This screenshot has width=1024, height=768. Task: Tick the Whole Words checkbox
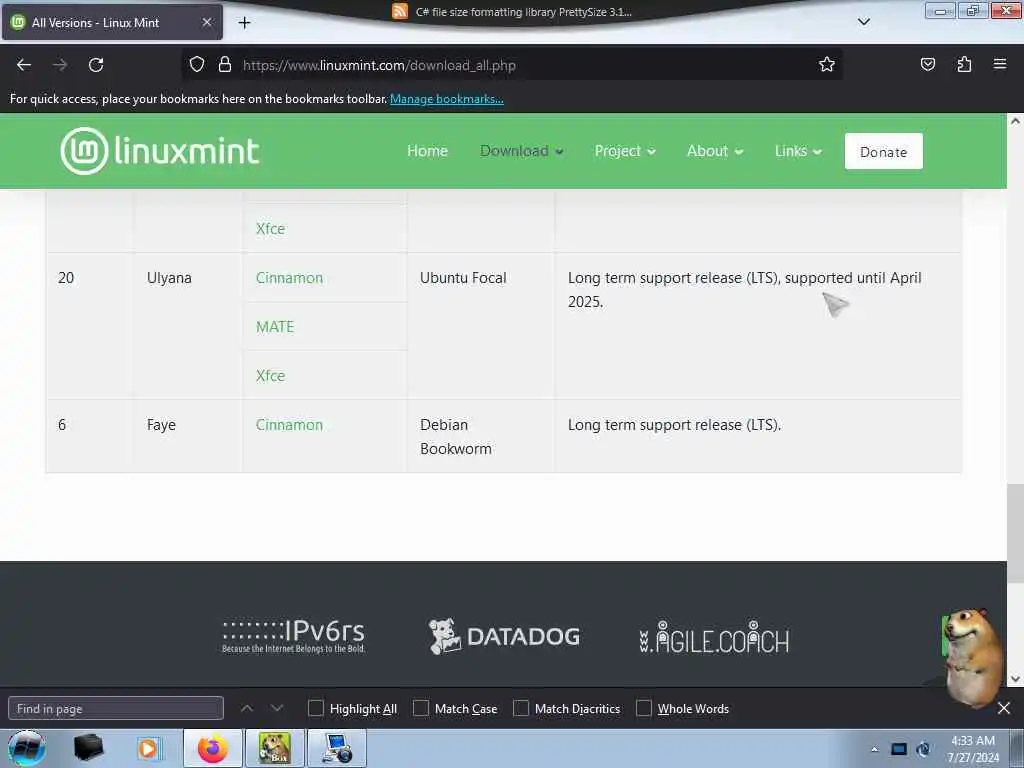[x=644, y=708]
